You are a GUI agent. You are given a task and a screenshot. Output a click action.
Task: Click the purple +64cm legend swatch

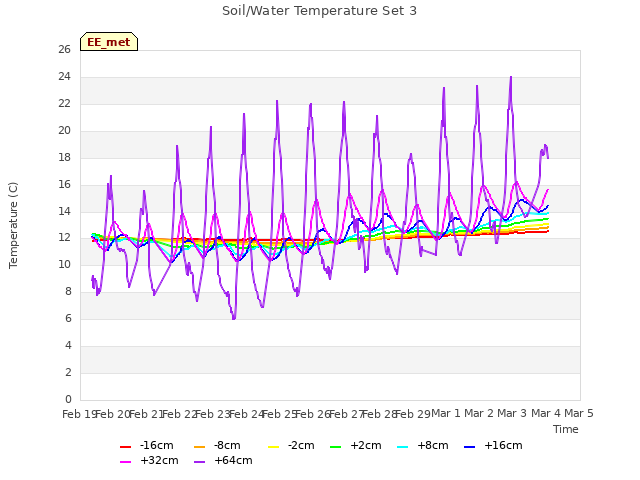tap(199, 462)
